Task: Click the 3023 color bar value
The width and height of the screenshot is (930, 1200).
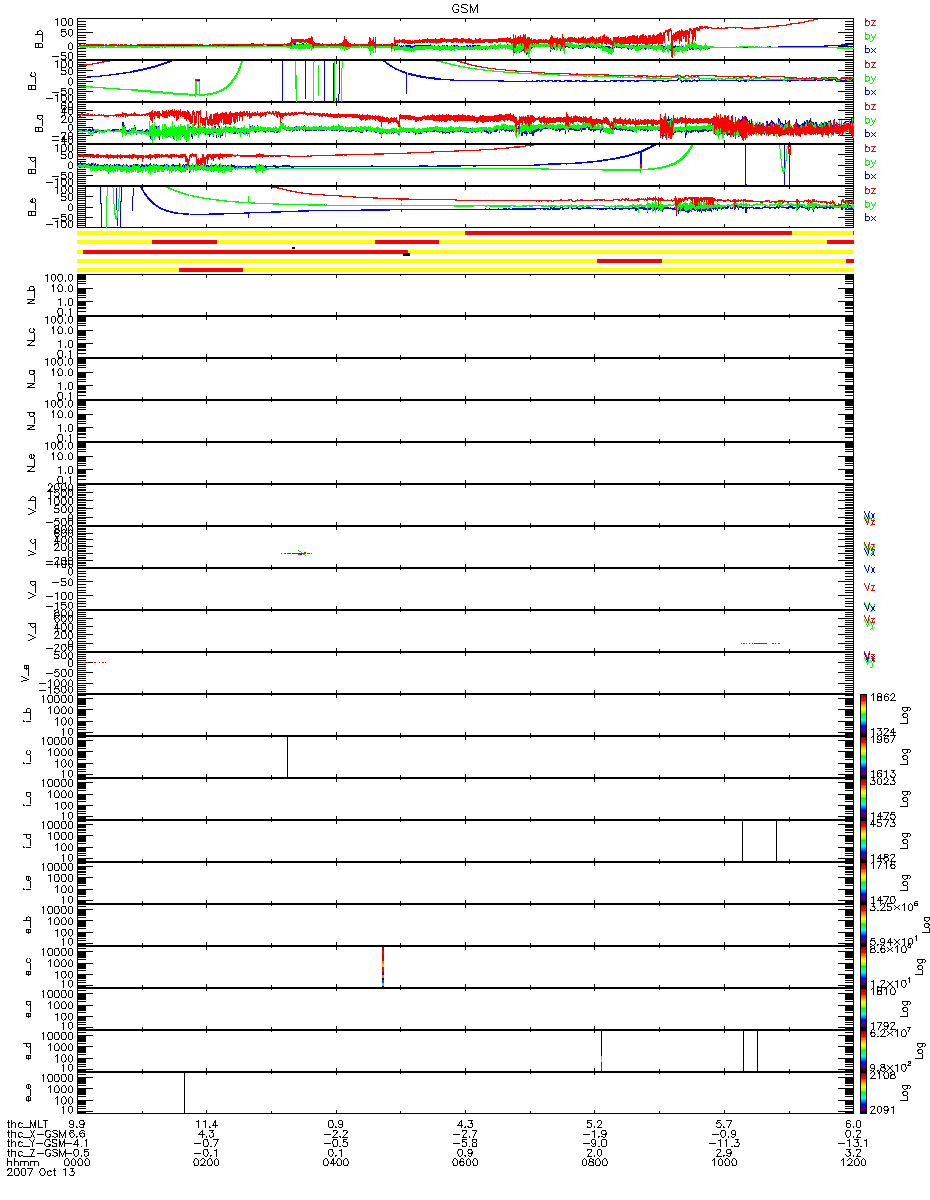Action: [x=881, y=783]
